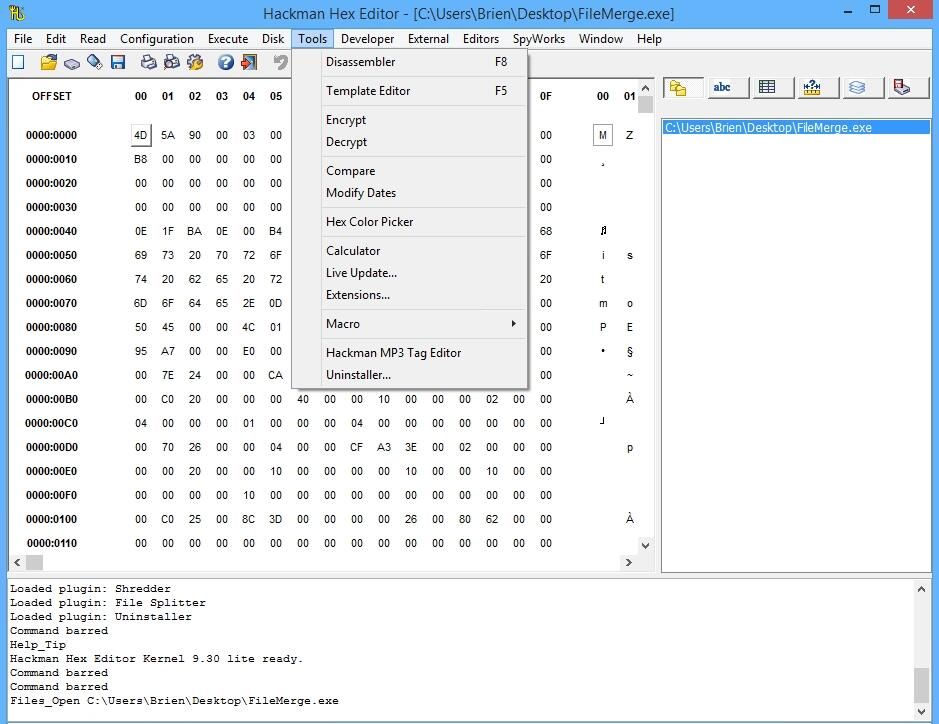Open Hex Color Picker from menu
Screen dimensions: 939x724
coord(410,222)
